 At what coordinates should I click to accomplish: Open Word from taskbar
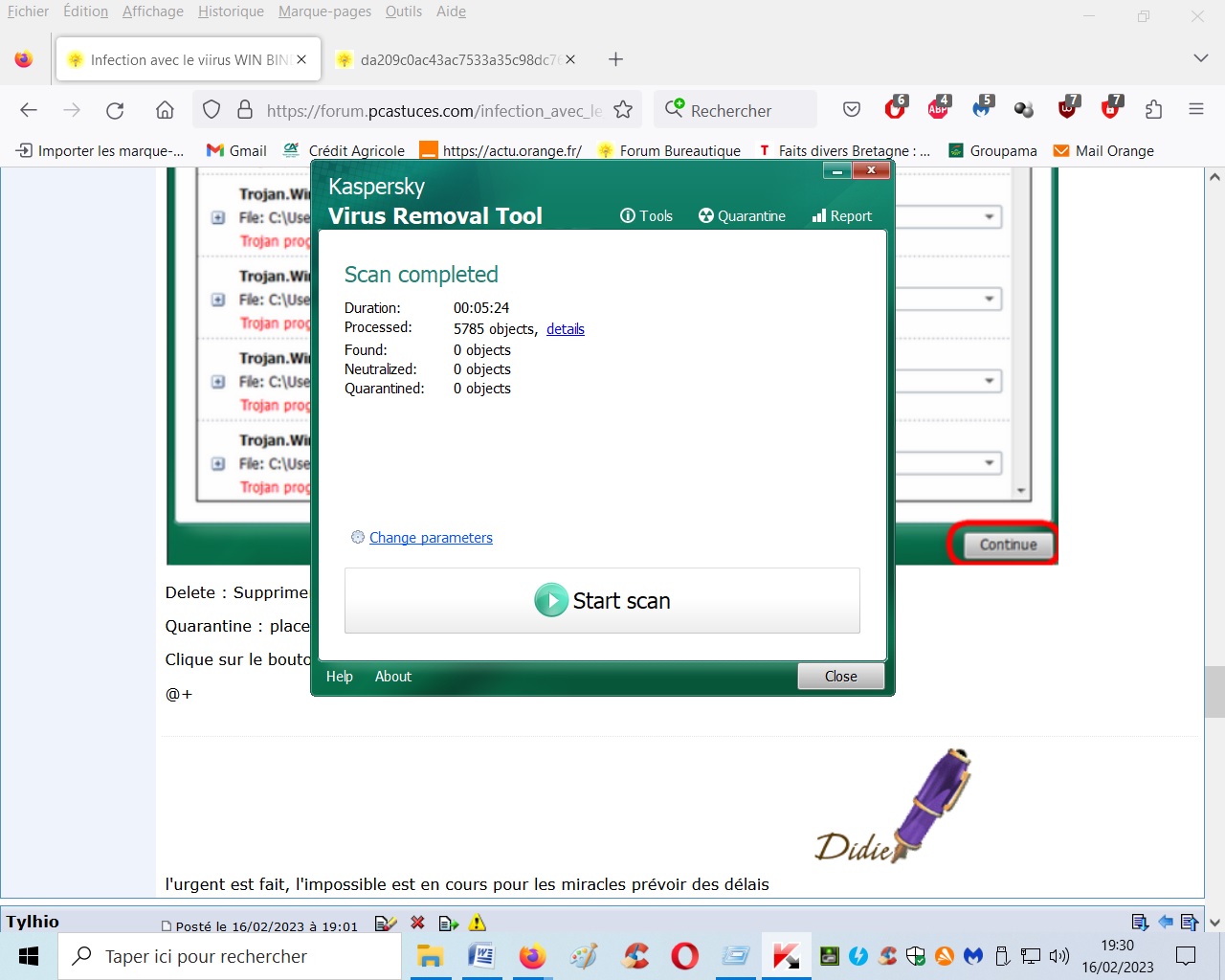(x=481, y=956)
